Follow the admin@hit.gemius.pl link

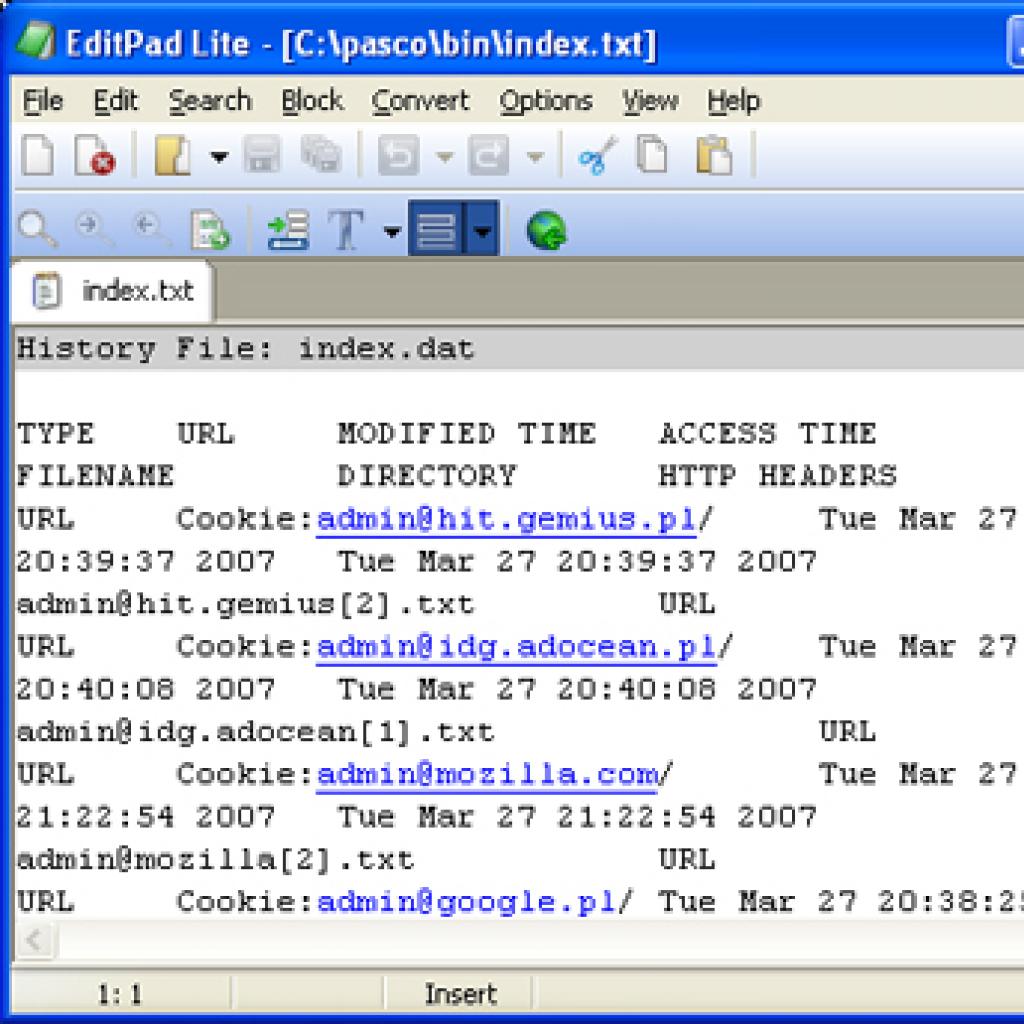(506, 520)
